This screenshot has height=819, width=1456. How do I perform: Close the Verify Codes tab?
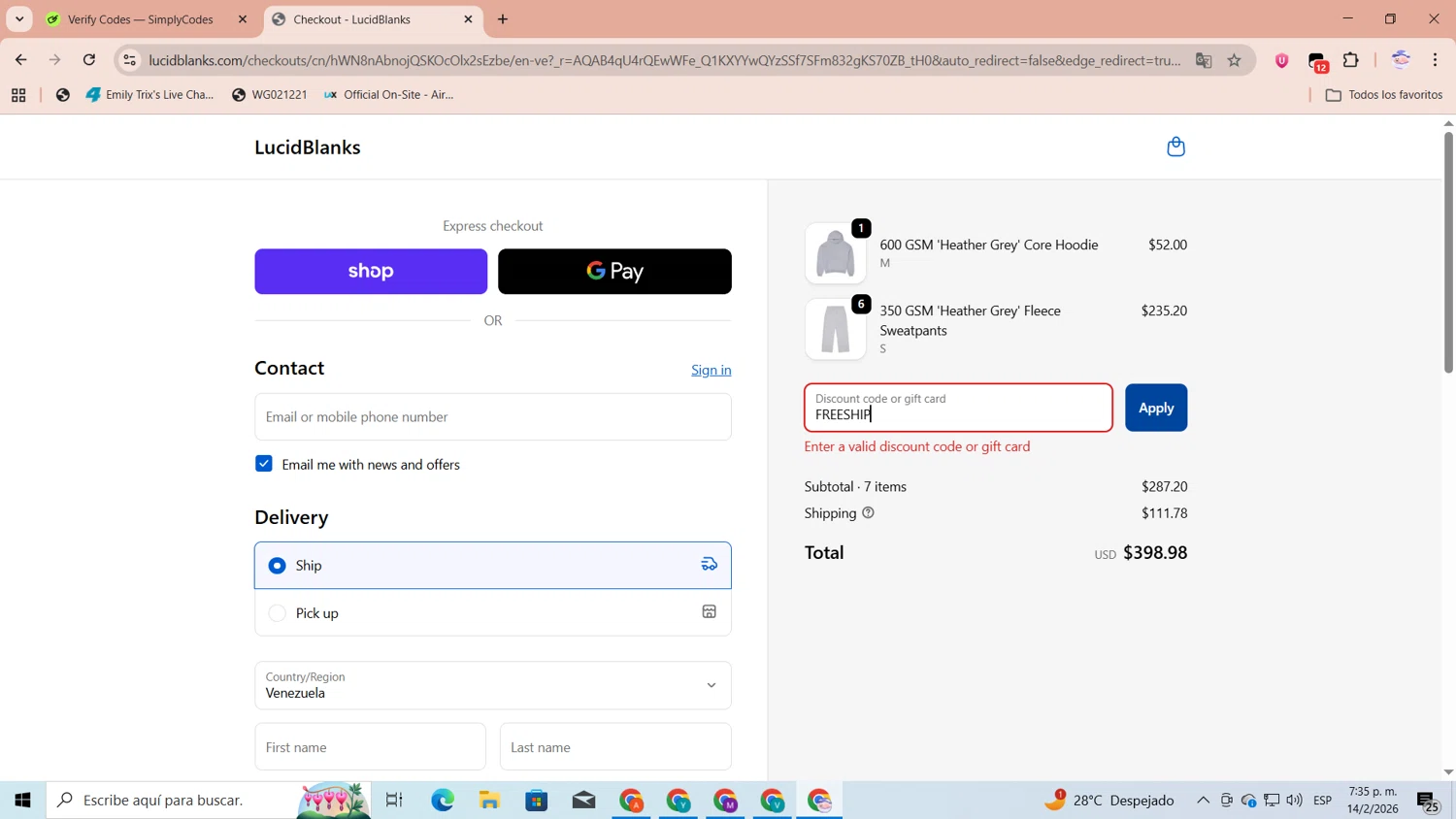[x=243, y=19]
